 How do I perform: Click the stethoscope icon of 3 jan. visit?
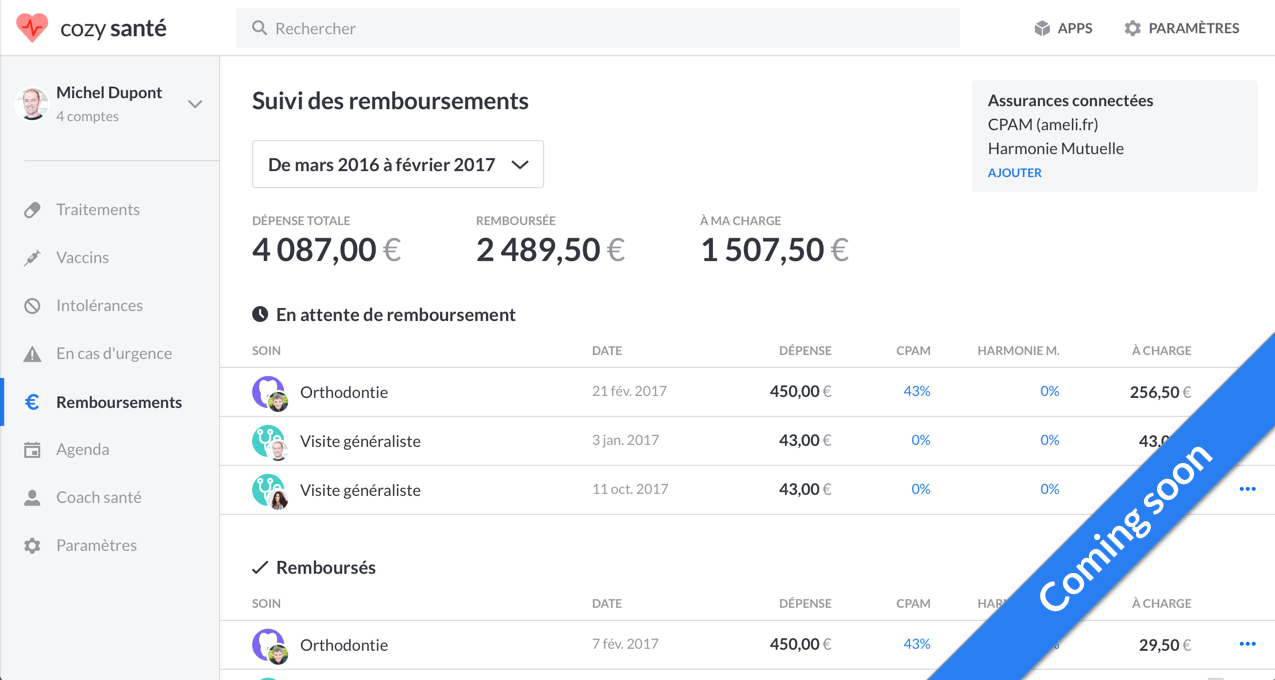(x=268, y=440)
